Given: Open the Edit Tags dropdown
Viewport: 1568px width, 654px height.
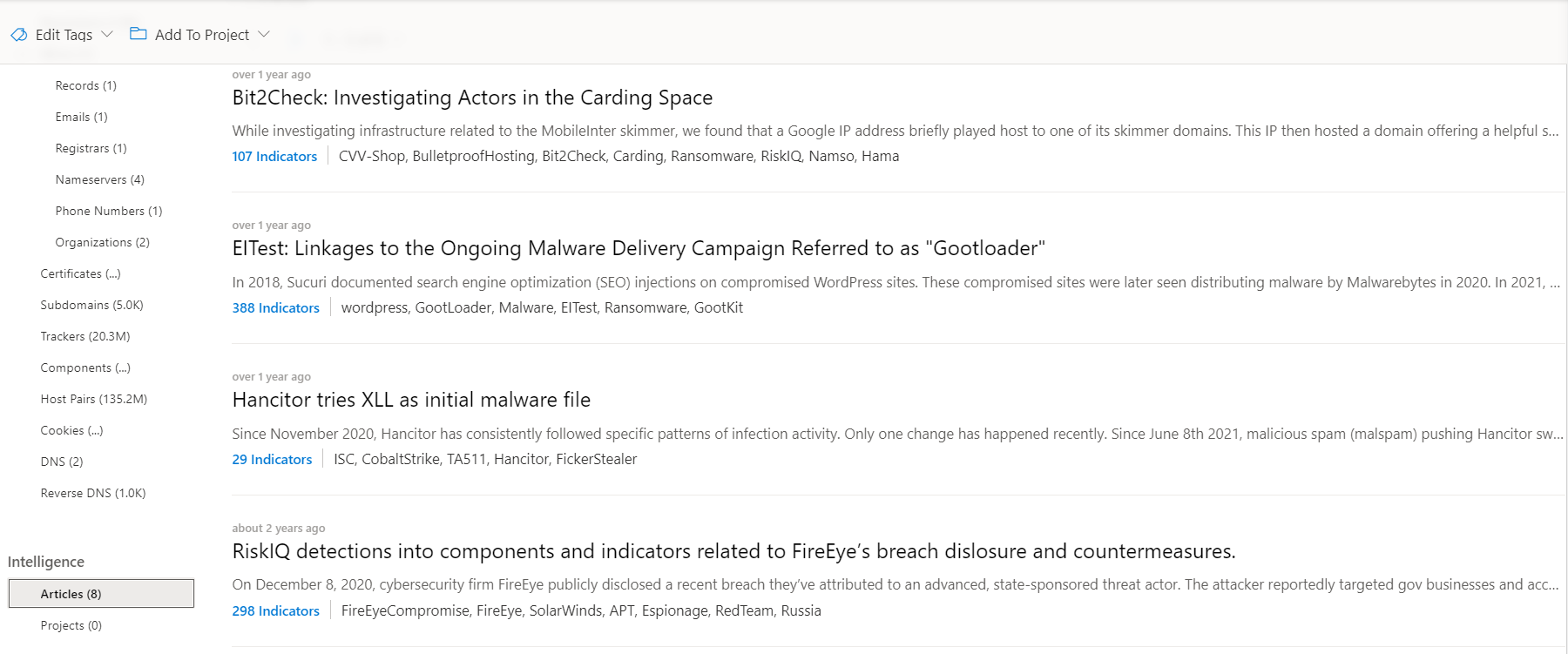Looking at the screenshot, I should tap(106, 34).
